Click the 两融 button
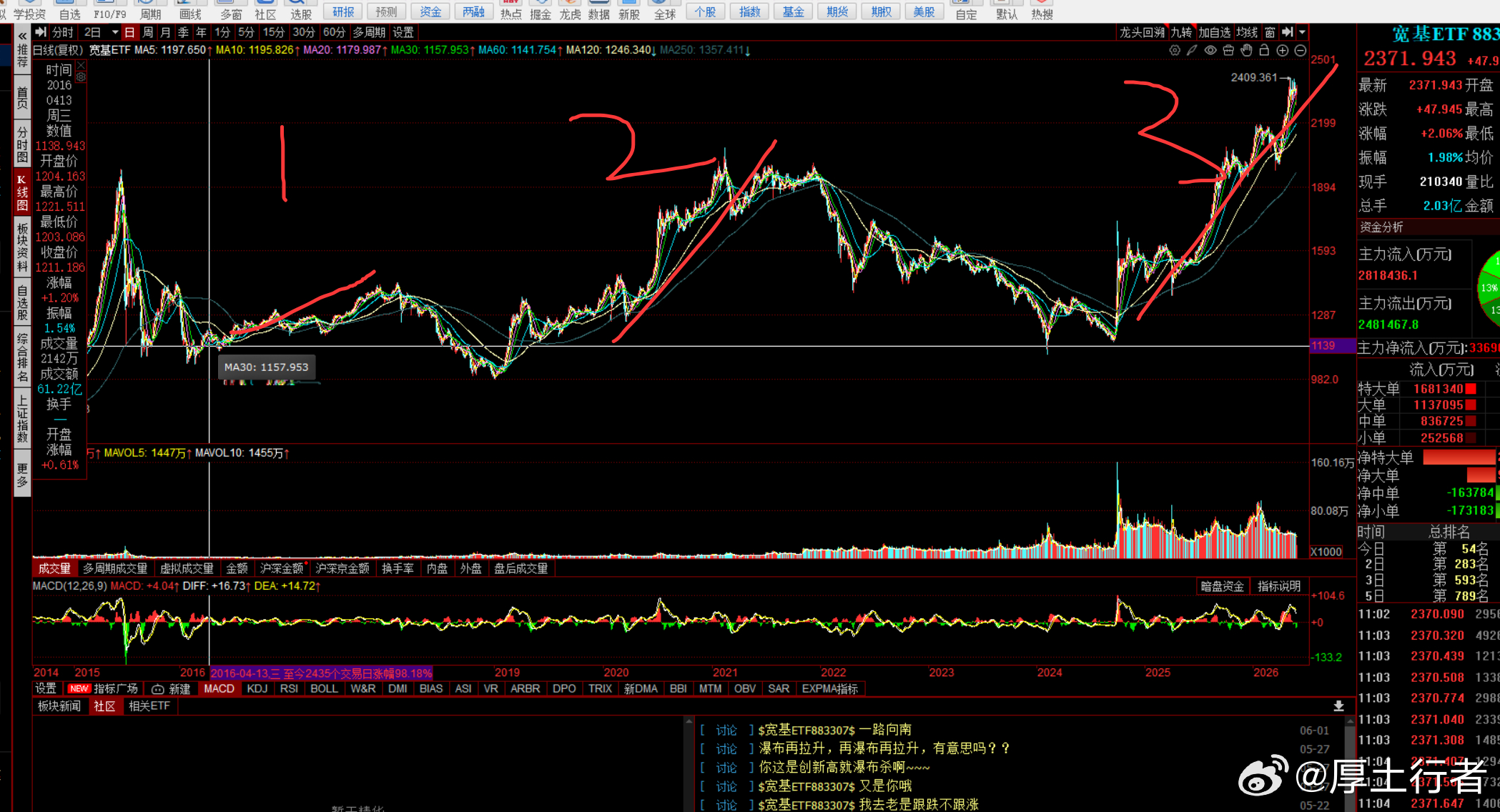The height and width of the screenshot is (812, 1500). (x=474, y=11)
